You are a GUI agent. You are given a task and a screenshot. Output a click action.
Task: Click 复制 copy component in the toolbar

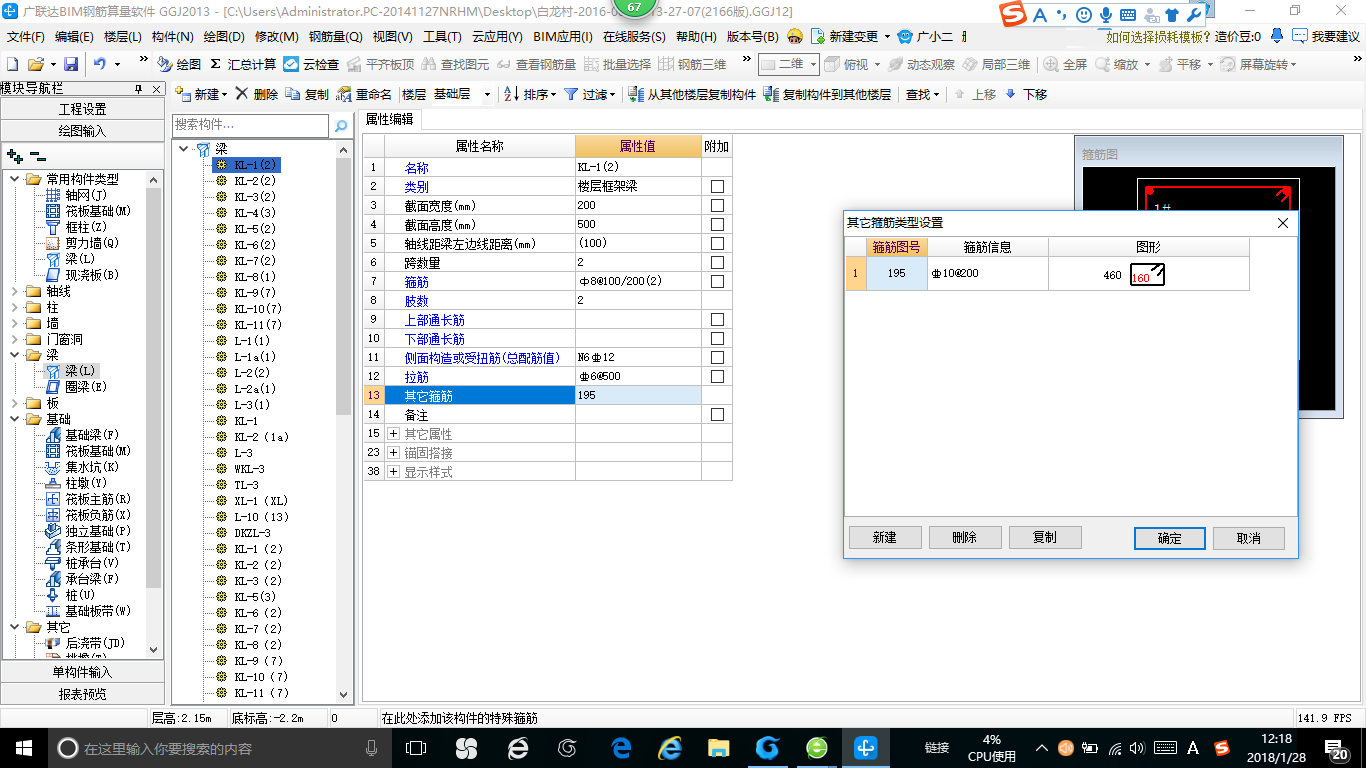pos(307,94)
